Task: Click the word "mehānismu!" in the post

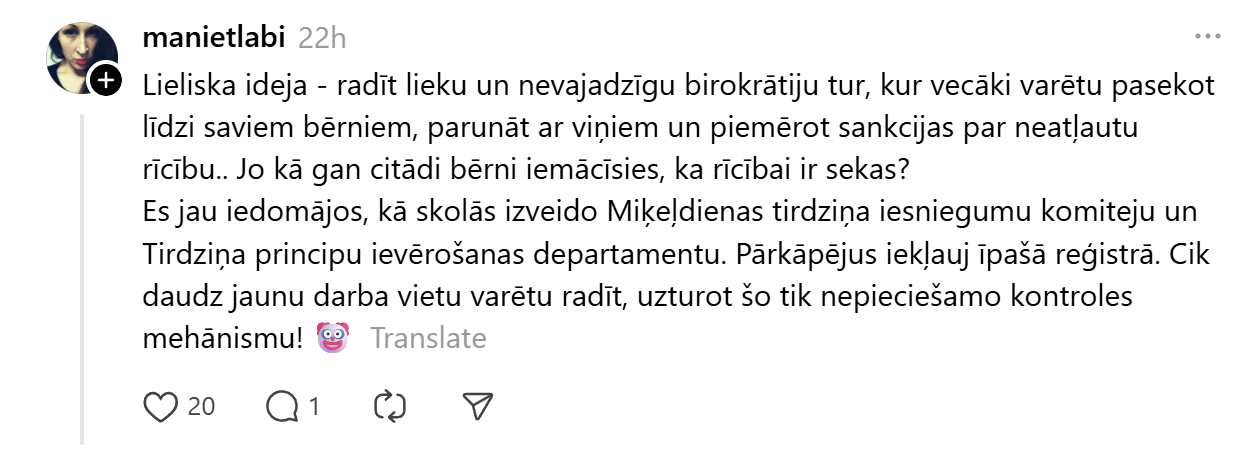Action: coord(222,339)
